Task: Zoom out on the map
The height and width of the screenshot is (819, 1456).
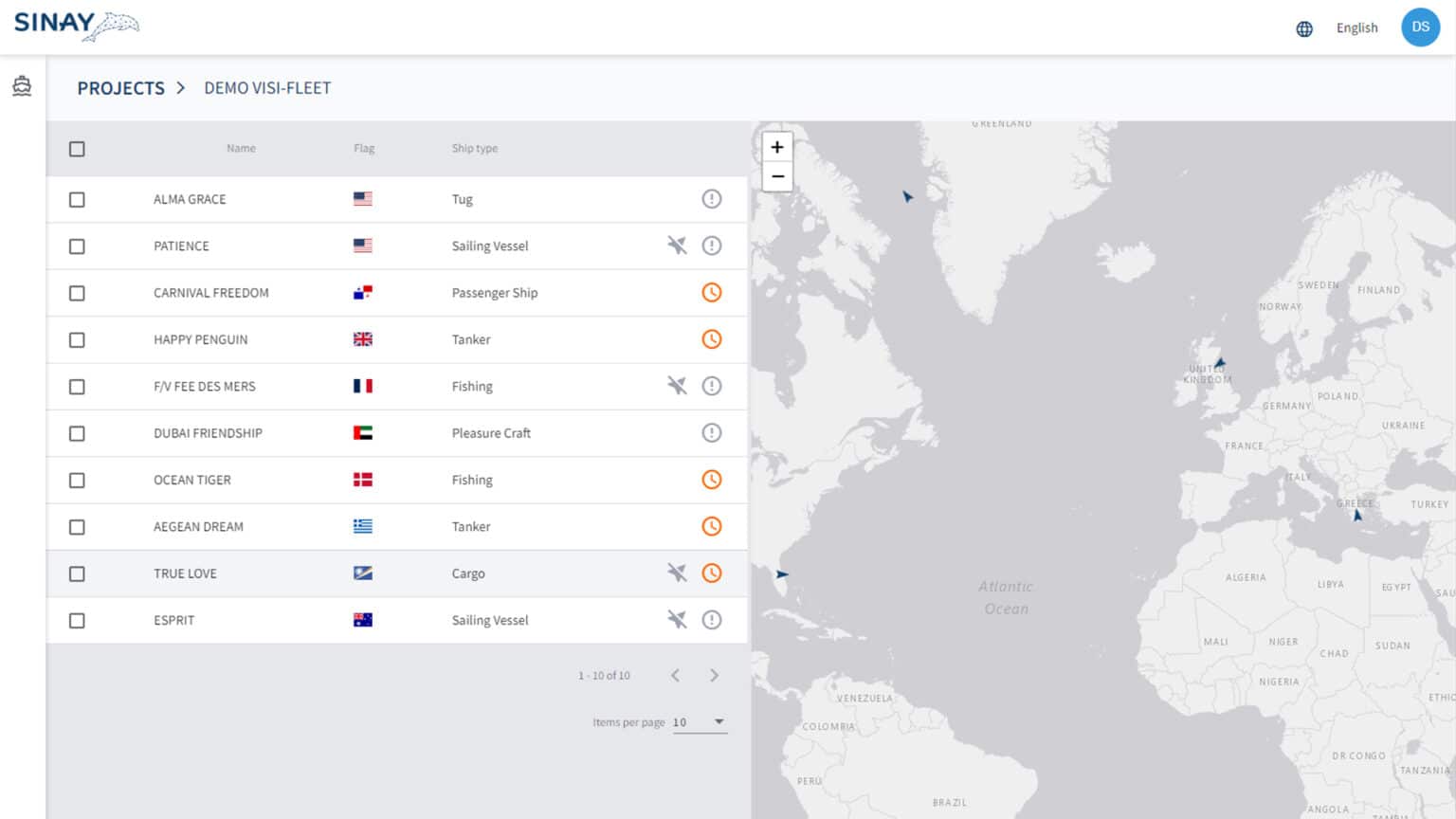Action: click(x=777, y=176)
